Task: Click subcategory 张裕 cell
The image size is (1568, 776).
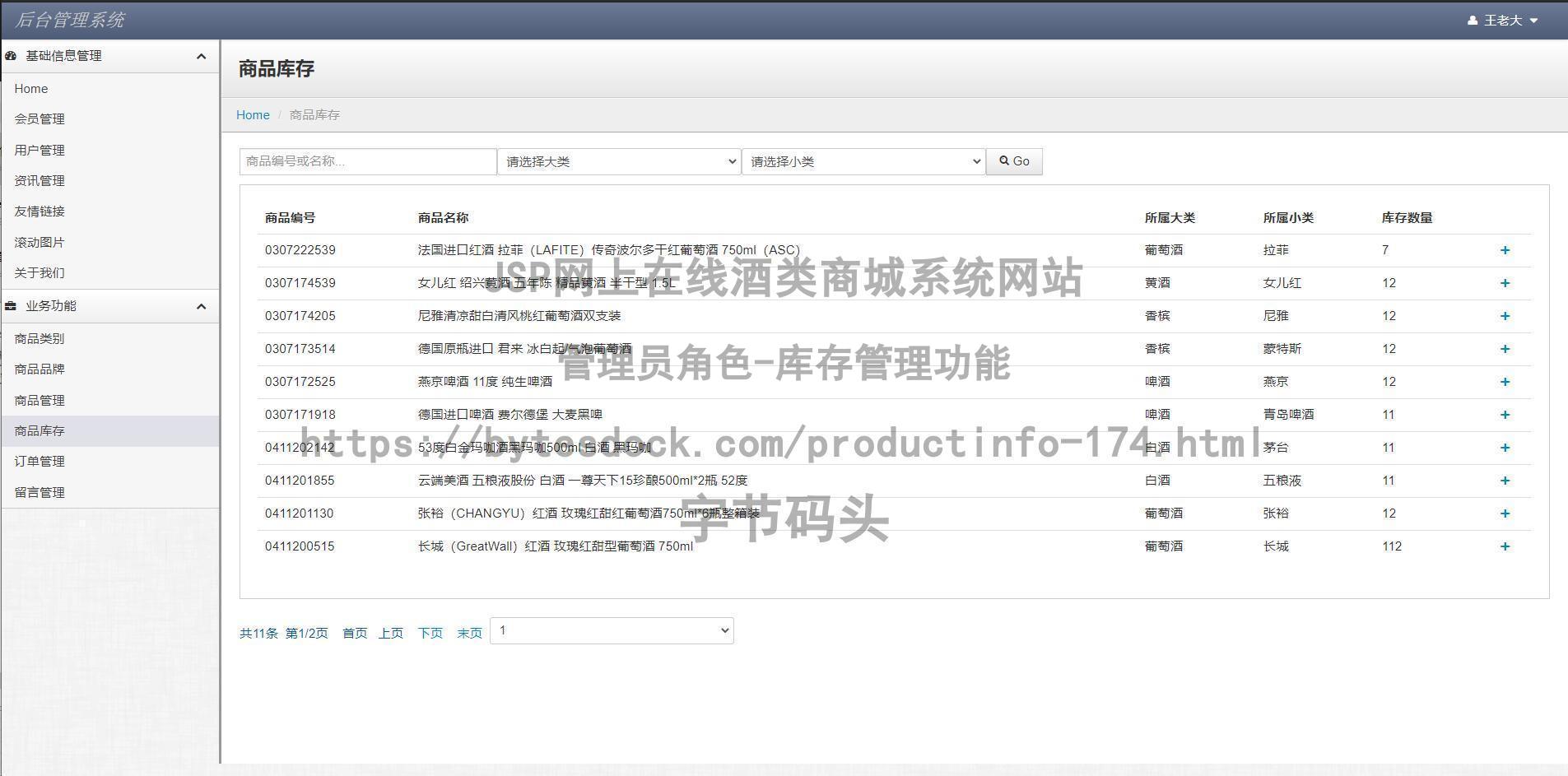Action: tap(1276, 513)
